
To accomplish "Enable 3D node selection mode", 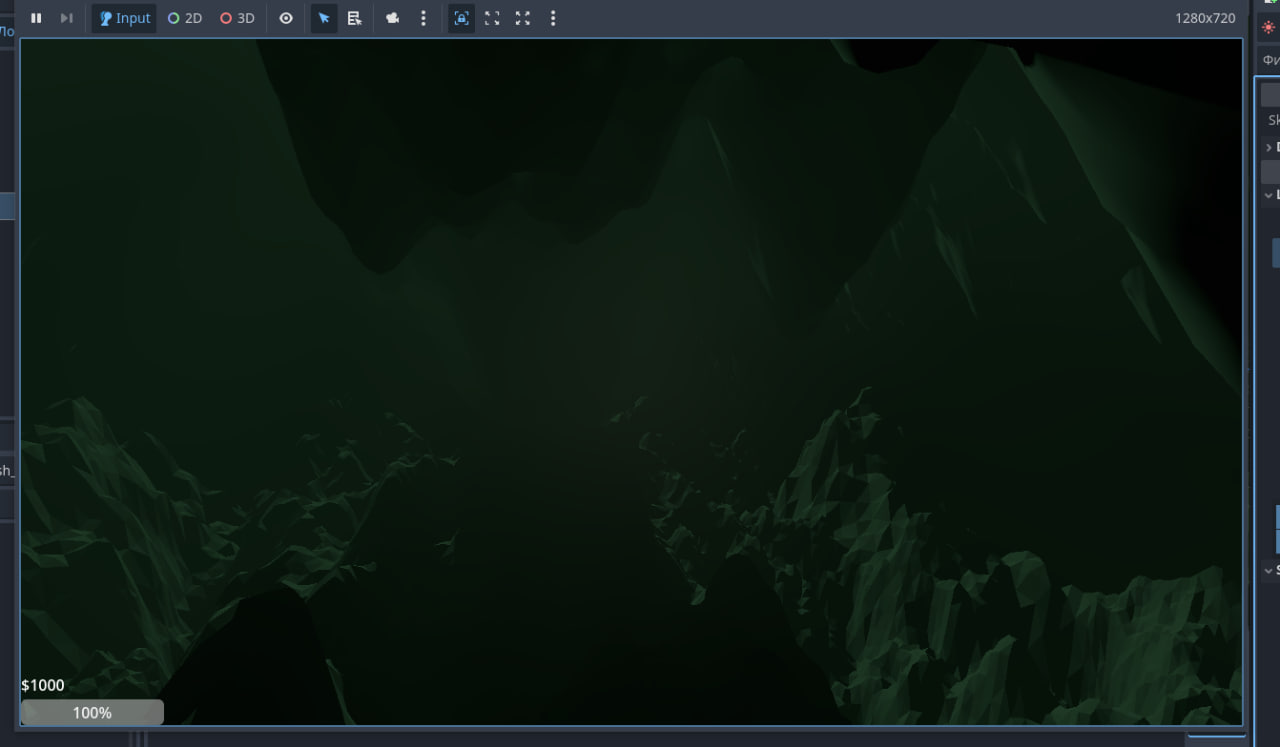I will (238, 18).
